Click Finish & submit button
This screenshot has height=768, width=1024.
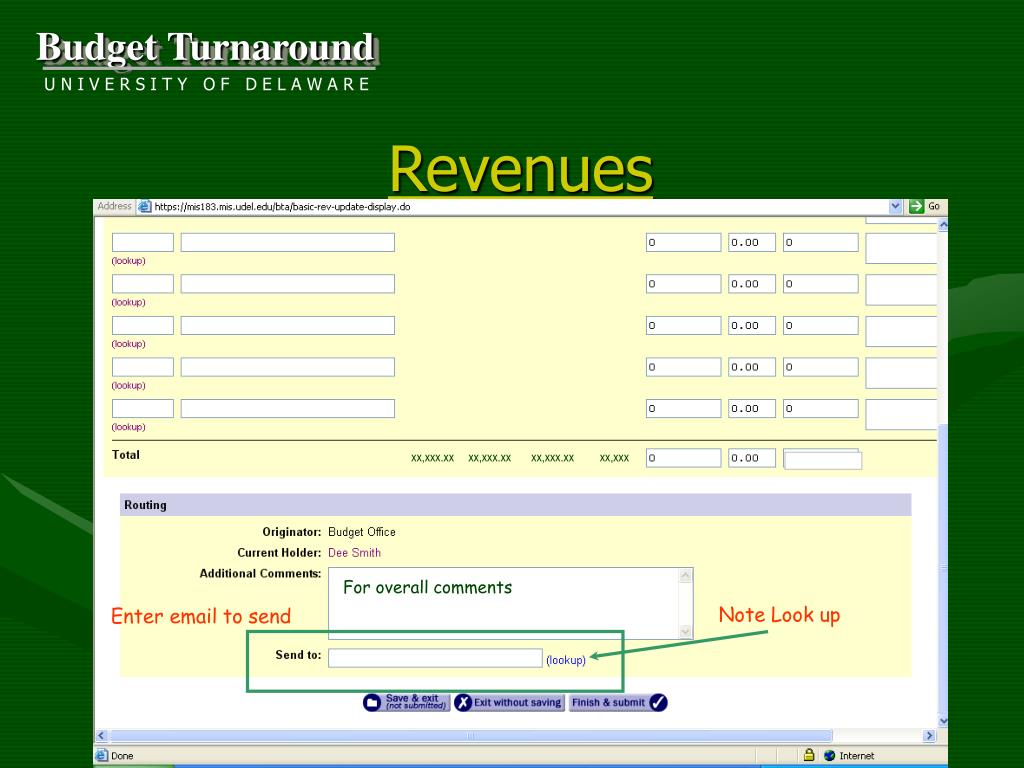618,703
